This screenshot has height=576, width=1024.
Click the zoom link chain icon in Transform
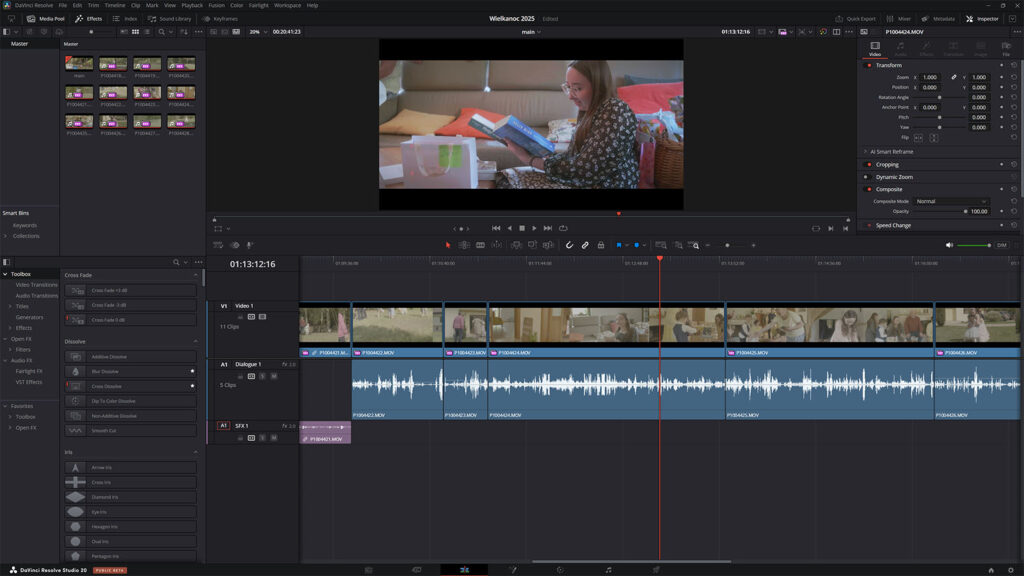953,77
